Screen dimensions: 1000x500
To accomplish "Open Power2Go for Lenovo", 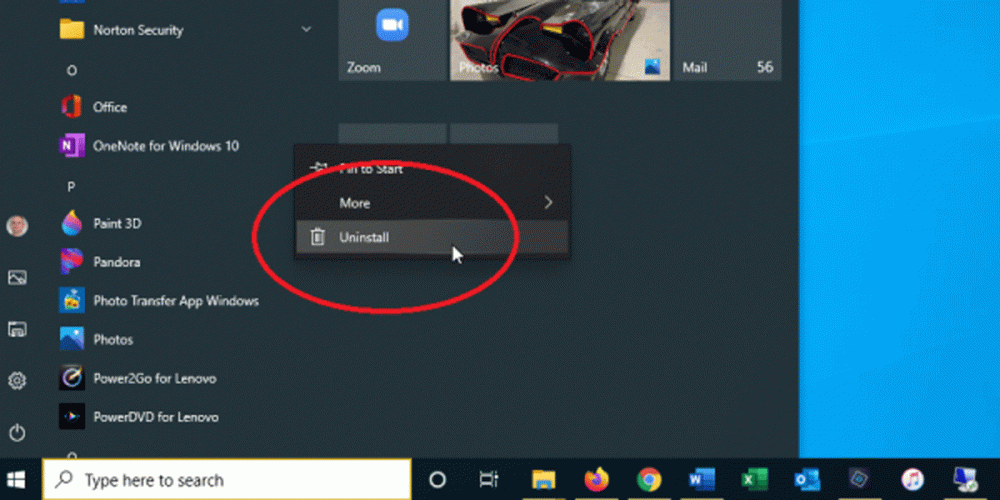I will [x=154, y=379].
